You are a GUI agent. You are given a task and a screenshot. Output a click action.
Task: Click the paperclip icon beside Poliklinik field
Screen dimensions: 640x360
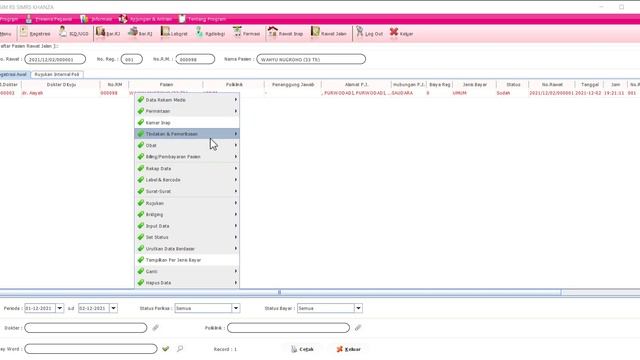[358, 328]
